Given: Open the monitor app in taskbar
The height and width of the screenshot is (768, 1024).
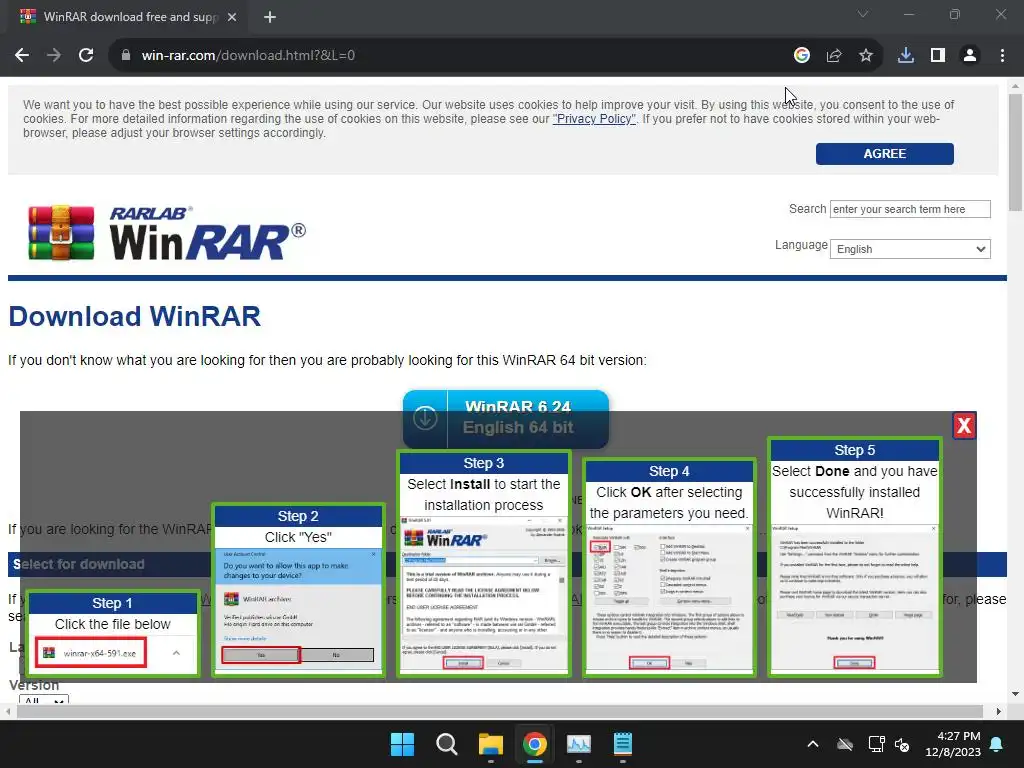Looking at the screenshot, I should (579, 744).
